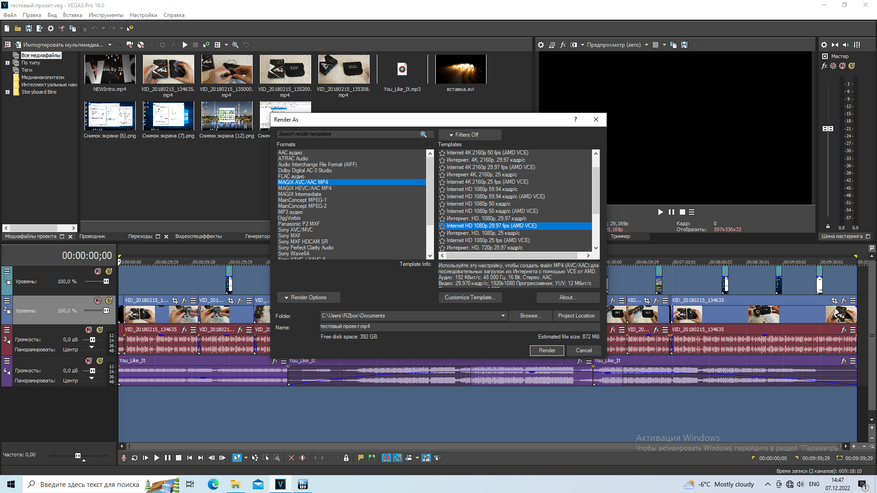Image resolution: width=877 pixels, height=493 pixels.
Task: Open the Filters Off dropdown
Action: tap(469, 134)
